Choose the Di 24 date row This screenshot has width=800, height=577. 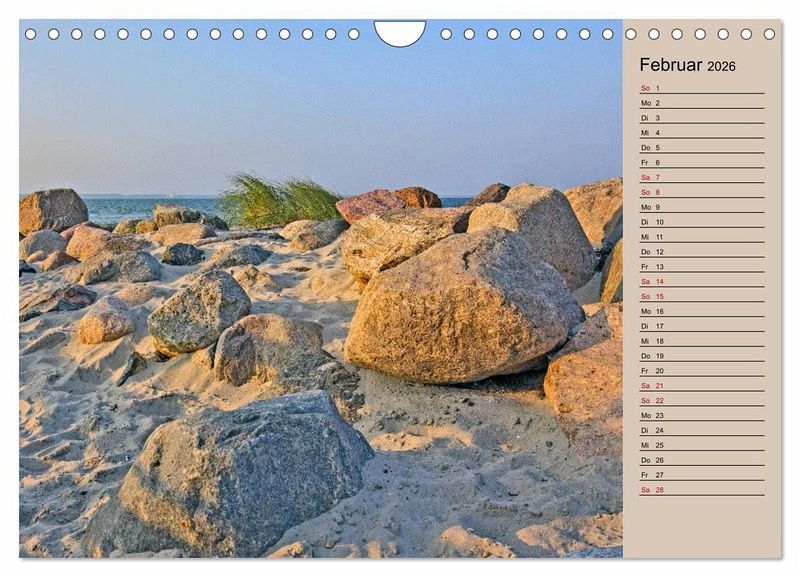[700, 430]
